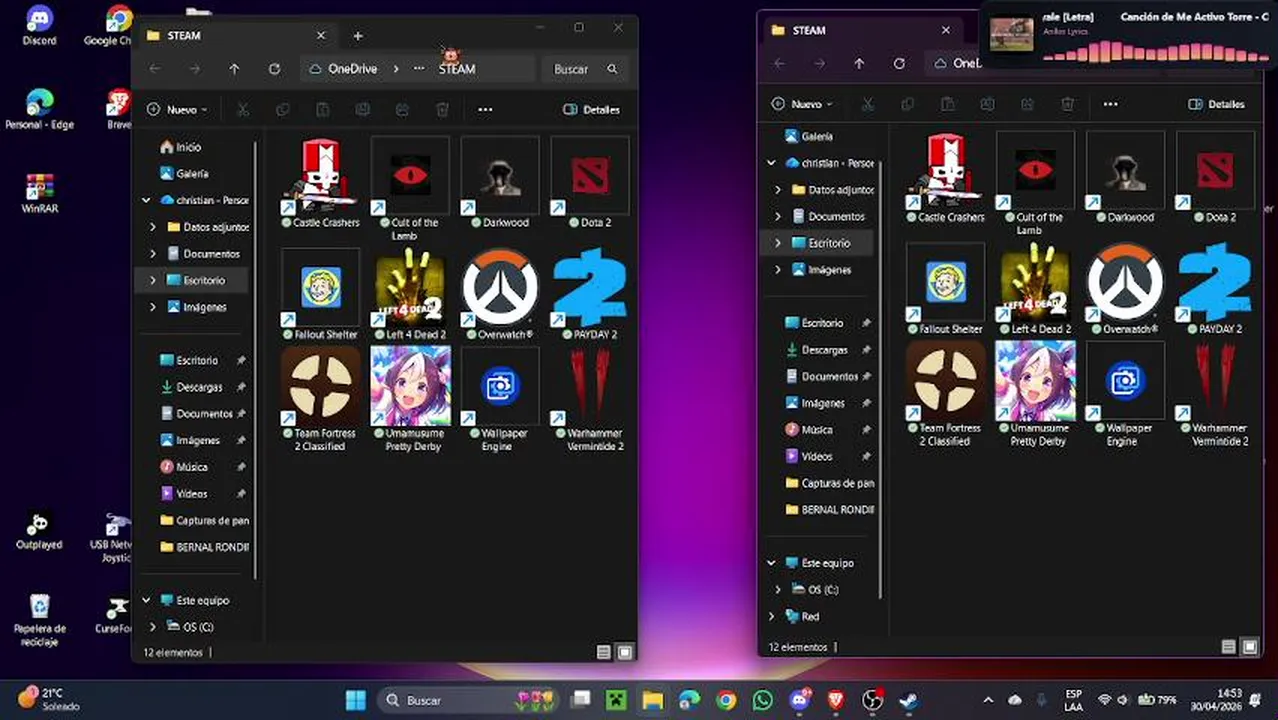Image resolution: width=1278 pixels, height=720 pixels.
Task: Toggle Detalles pane in right window
Action: click(1216, 104)
